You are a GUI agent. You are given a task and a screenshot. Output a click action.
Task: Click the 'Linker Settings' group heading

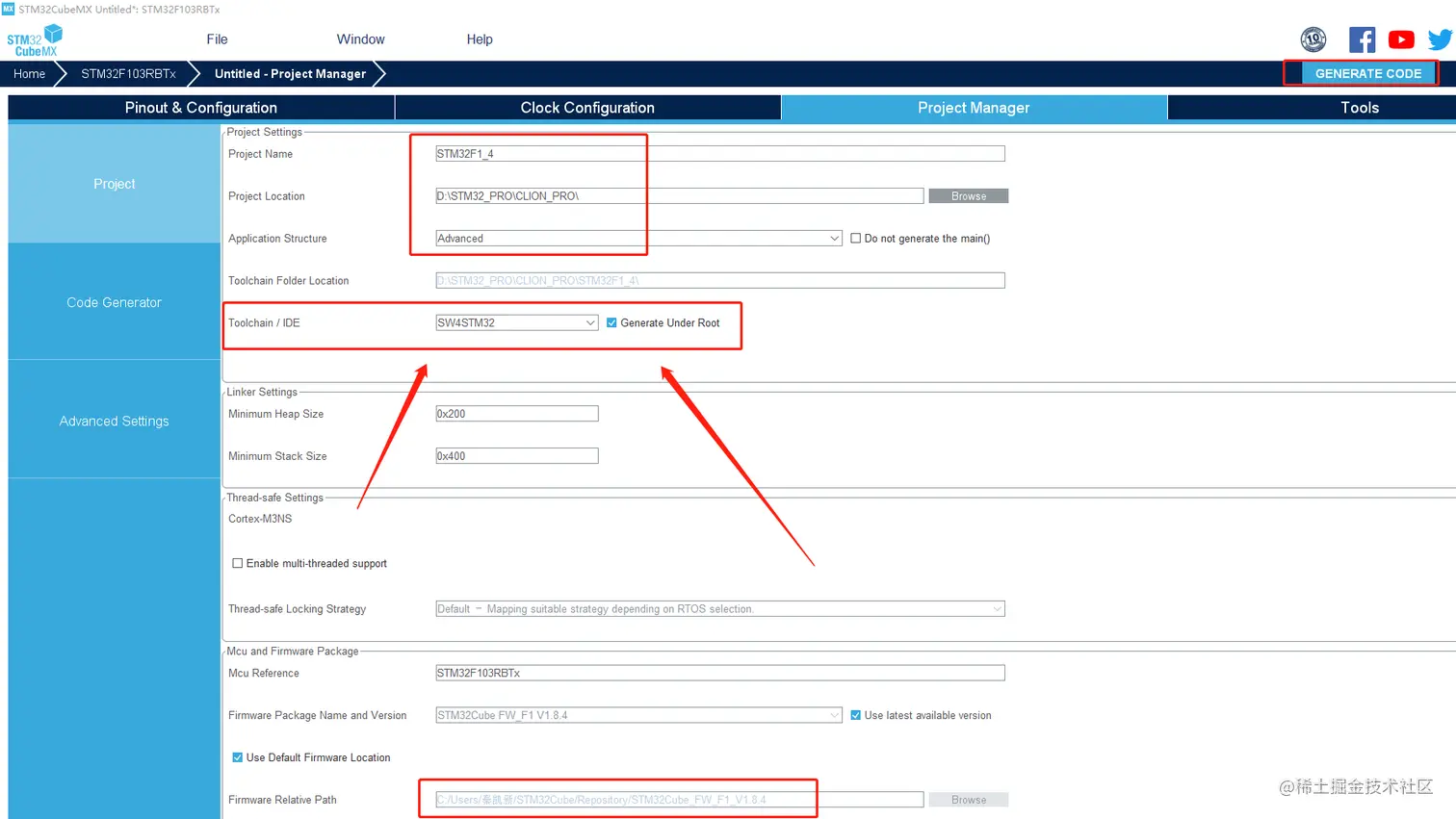pyautogui.click(x=262, y=392)
